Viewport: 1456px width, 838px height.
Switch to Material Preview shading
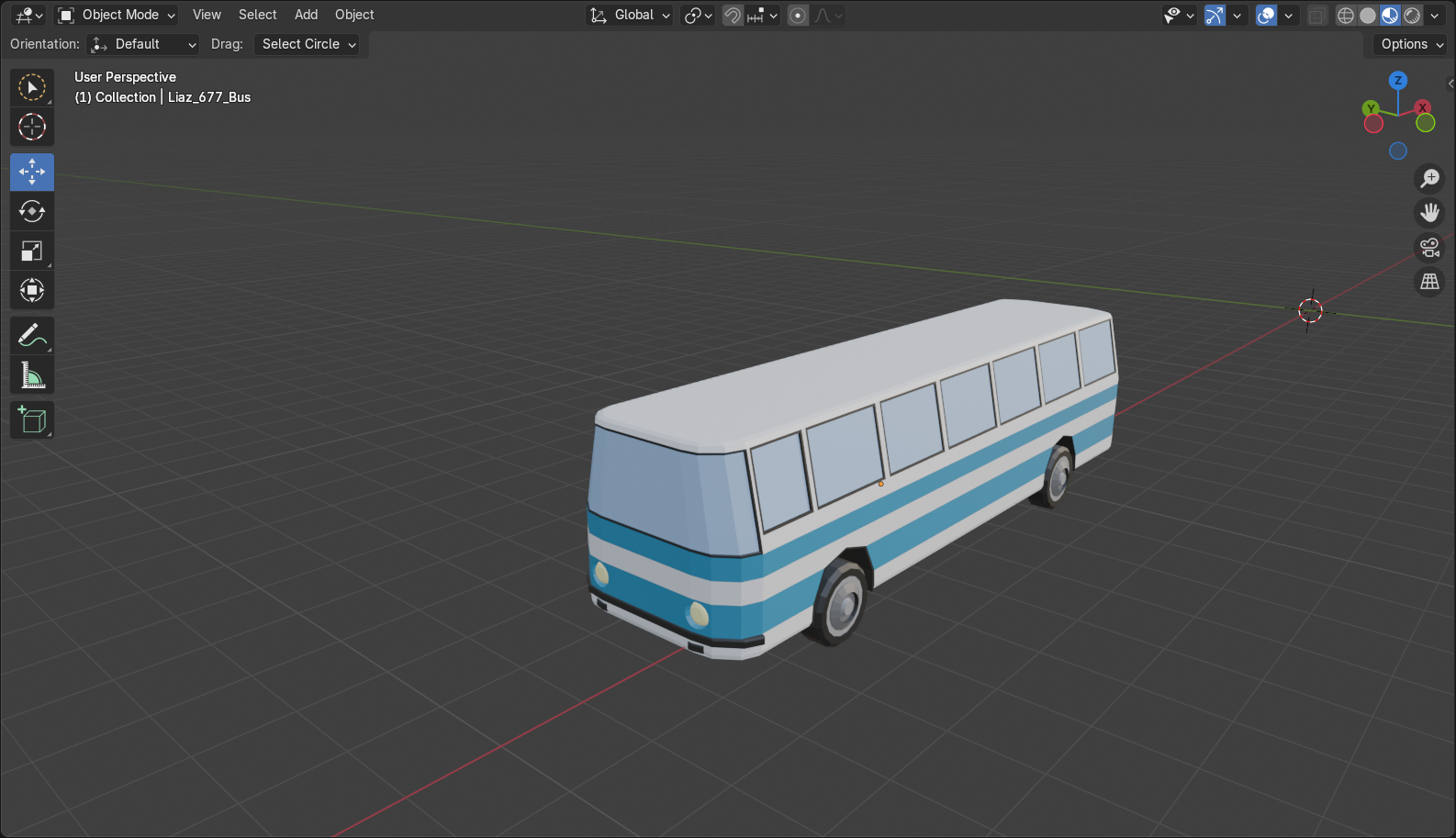1390,16
